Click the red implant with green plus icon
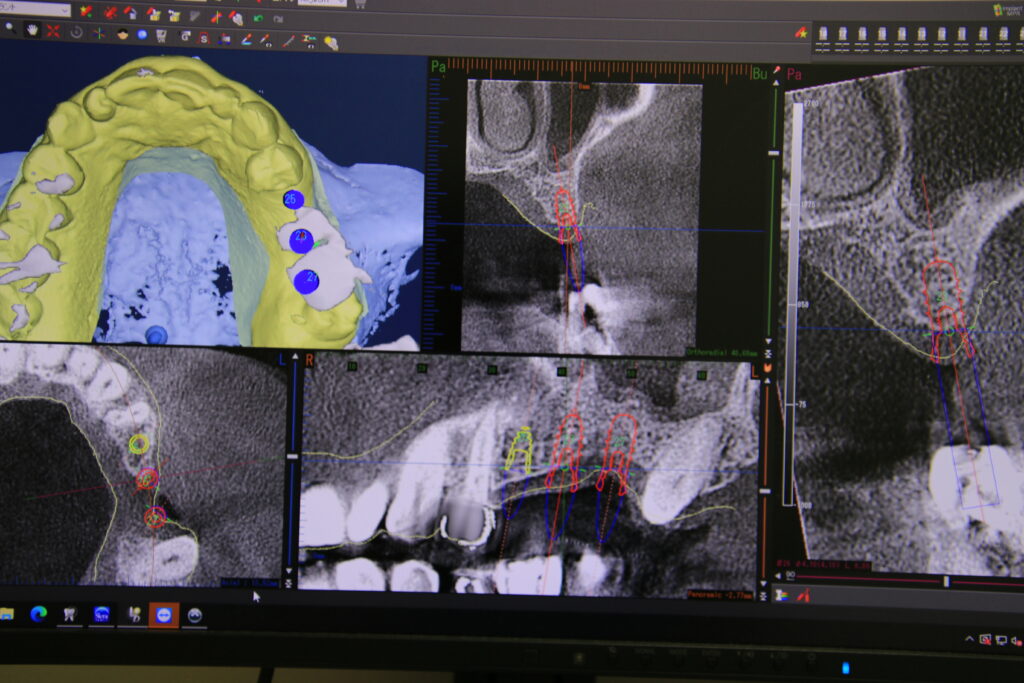The width and height of the screenshot is (1024, 683). [86, 10]
